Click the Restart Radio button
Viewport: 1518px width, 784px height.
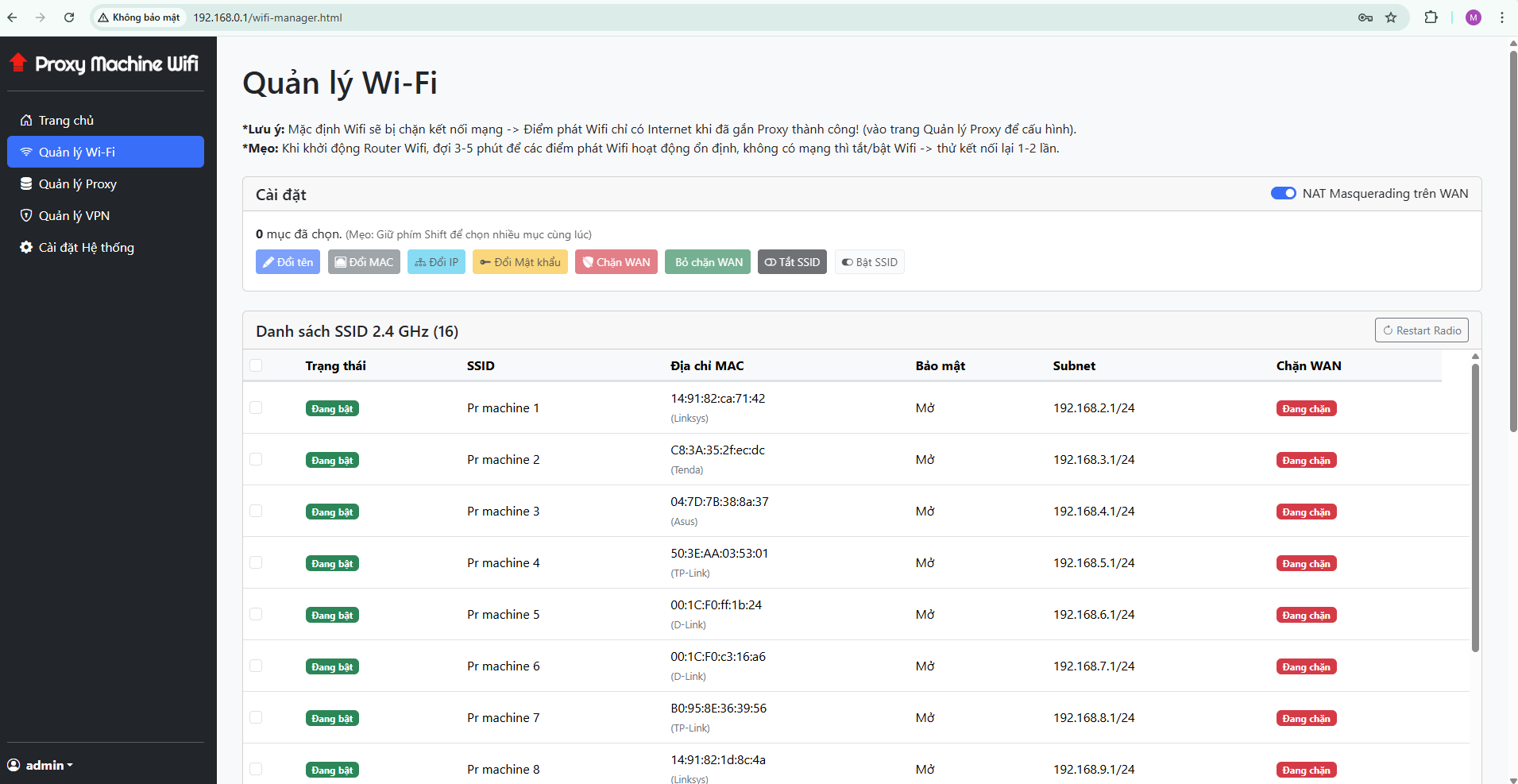(x=1422, y=330)
